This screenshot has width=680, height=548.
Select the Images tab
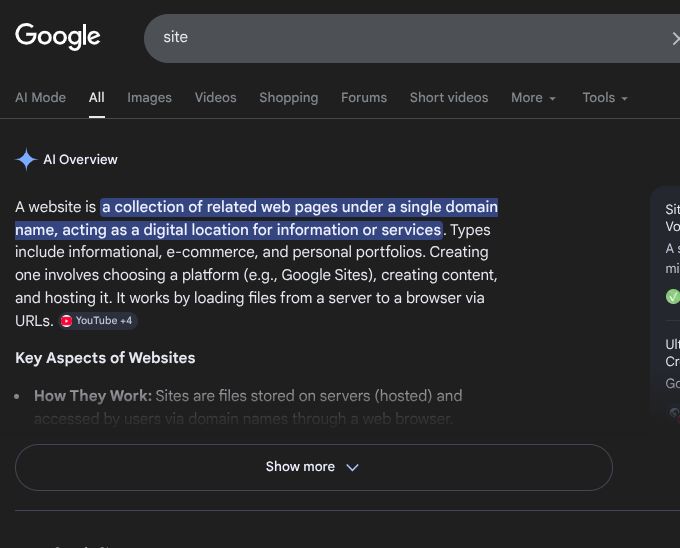click(149, 98)
